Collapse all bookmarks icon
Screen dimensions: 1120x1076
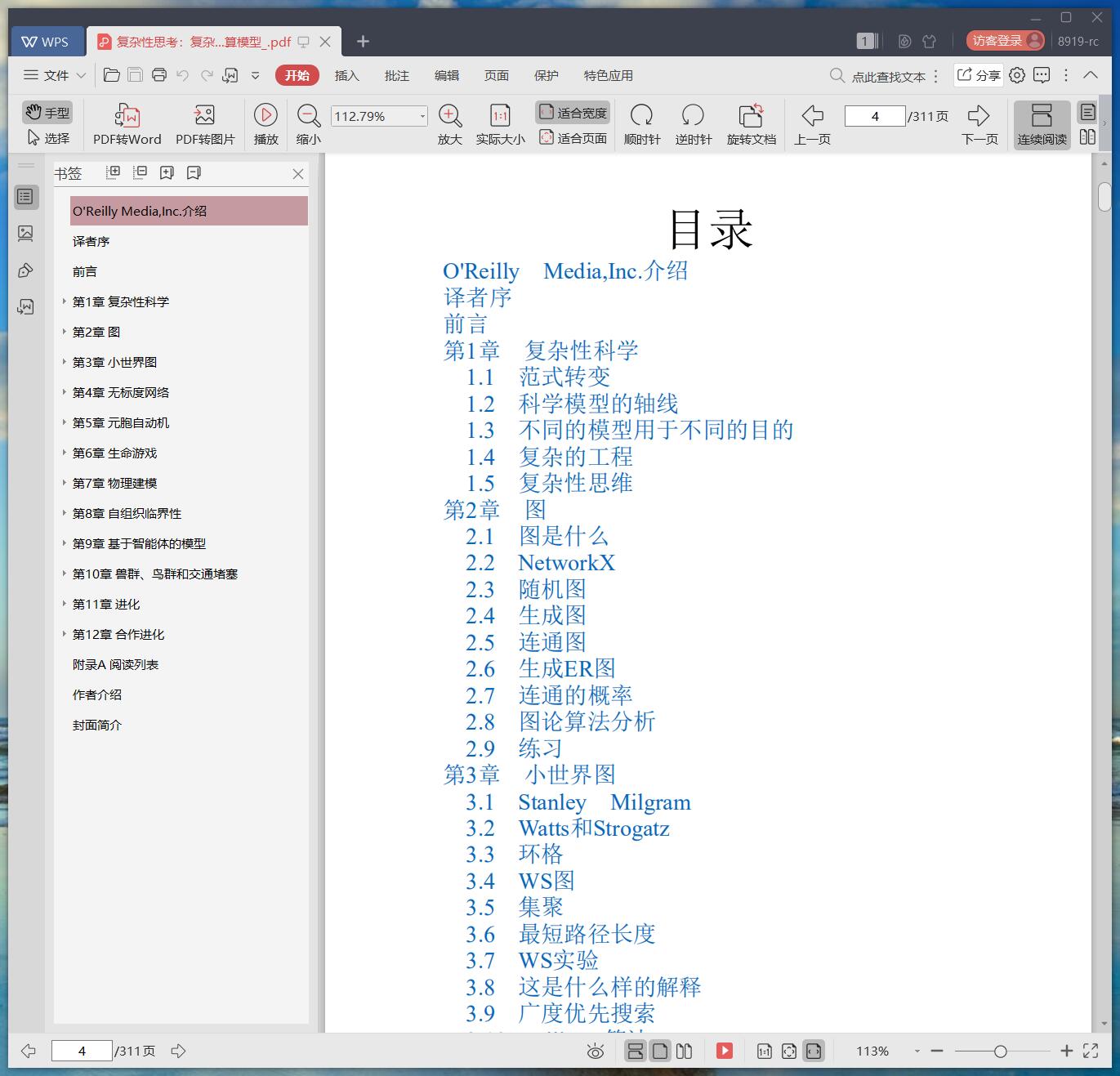point(141,172)
